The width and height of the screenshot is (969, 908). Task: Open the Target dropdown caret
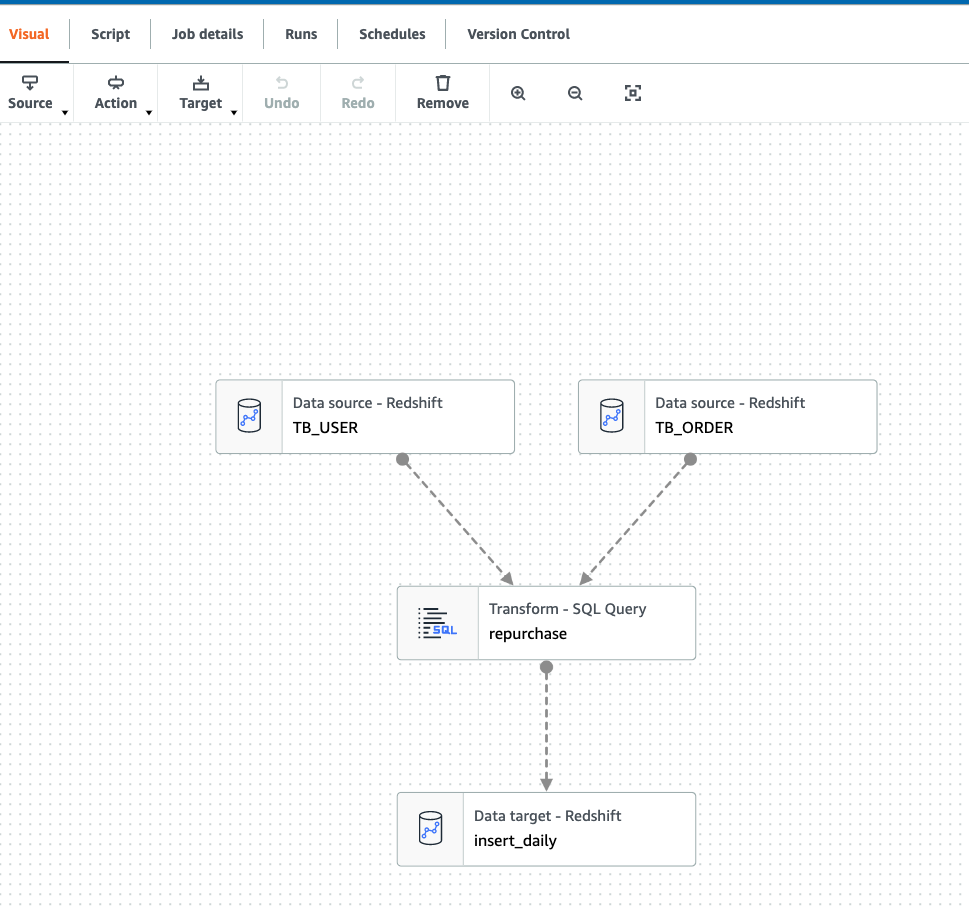(x=234, y=112)
